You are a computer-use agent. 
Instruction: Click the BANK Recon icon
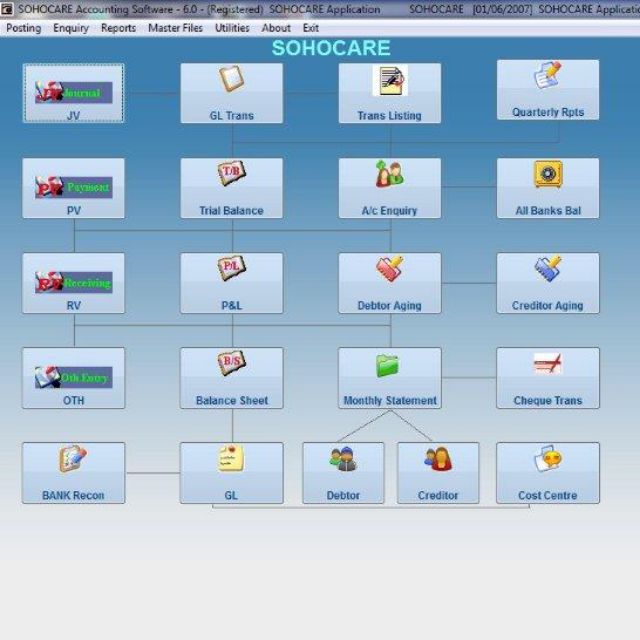[x=73, y=460]
